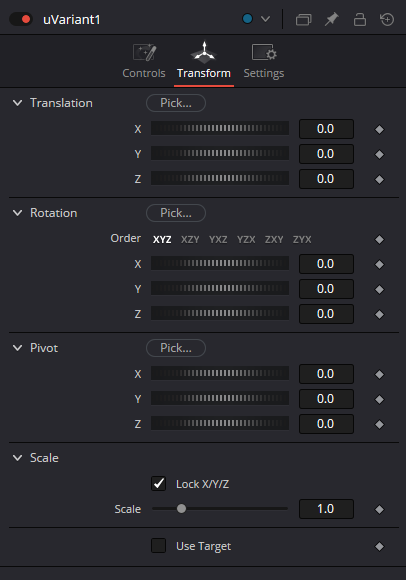Click the Pivot X value field

(x=326, y=374)
